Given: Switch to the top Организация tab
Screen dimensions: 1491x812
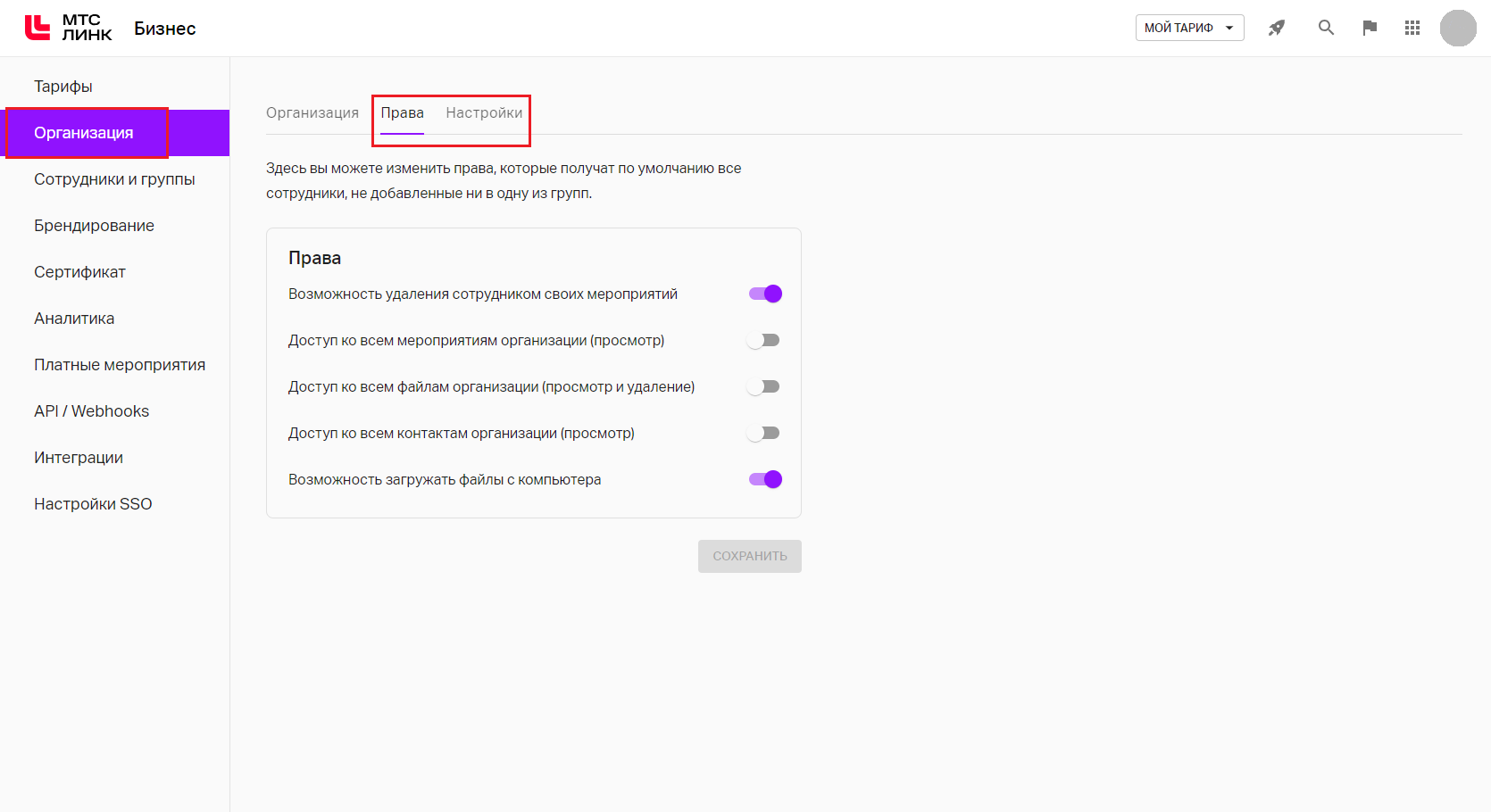Looking at the screenshot, I should click(x=312, y=112).
